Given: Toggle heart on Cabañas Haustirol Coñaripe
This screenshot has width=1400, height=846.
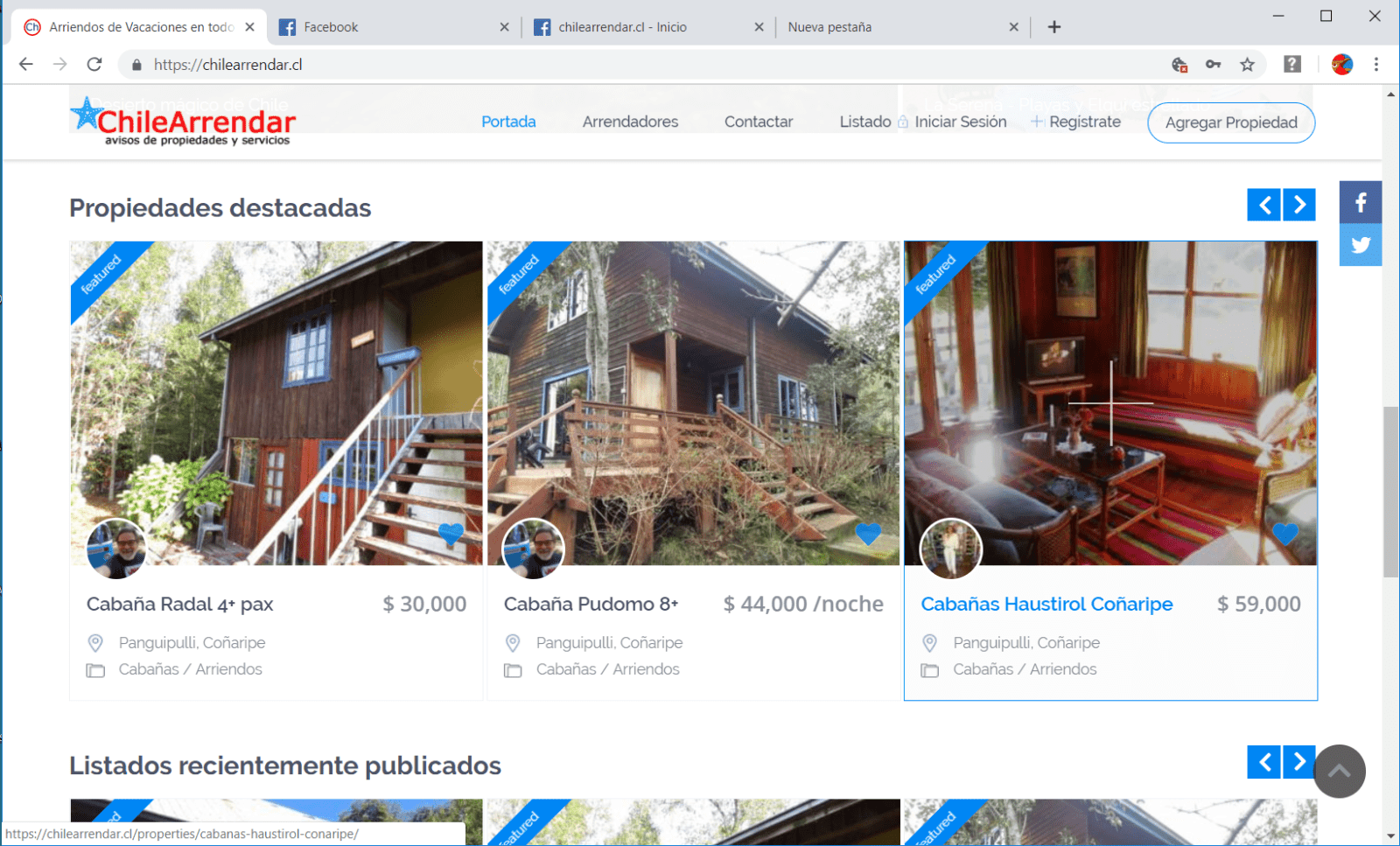Looking at the screenshot, I should pyautogui.click(x=1284, y=533).
